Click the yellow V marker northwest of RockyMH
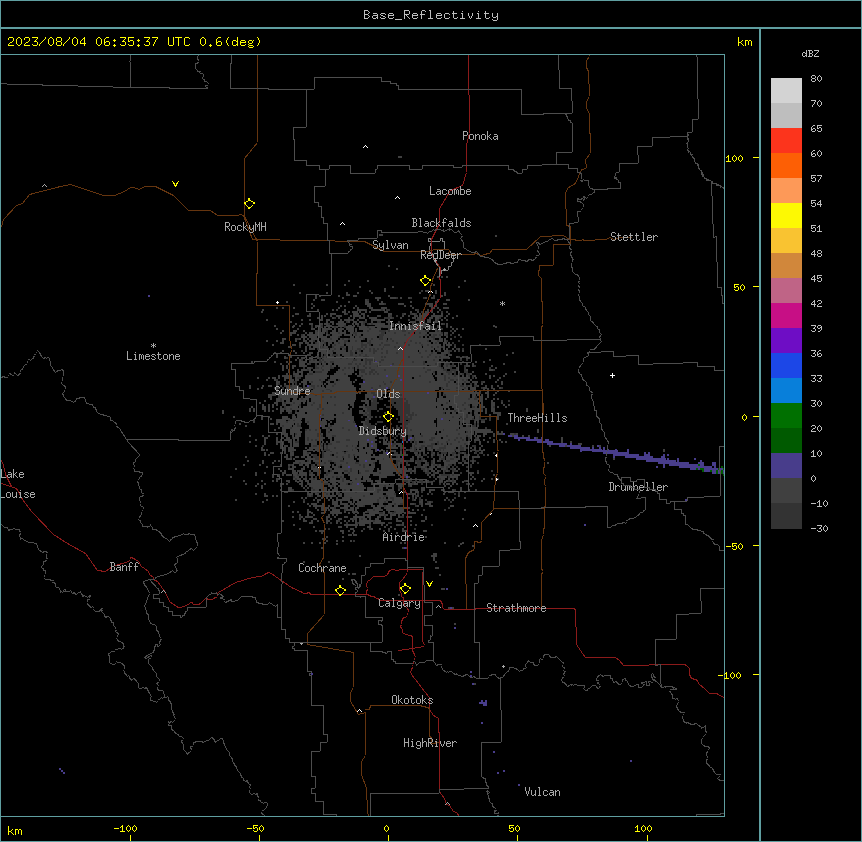862x842 pixels. point(175,184)
